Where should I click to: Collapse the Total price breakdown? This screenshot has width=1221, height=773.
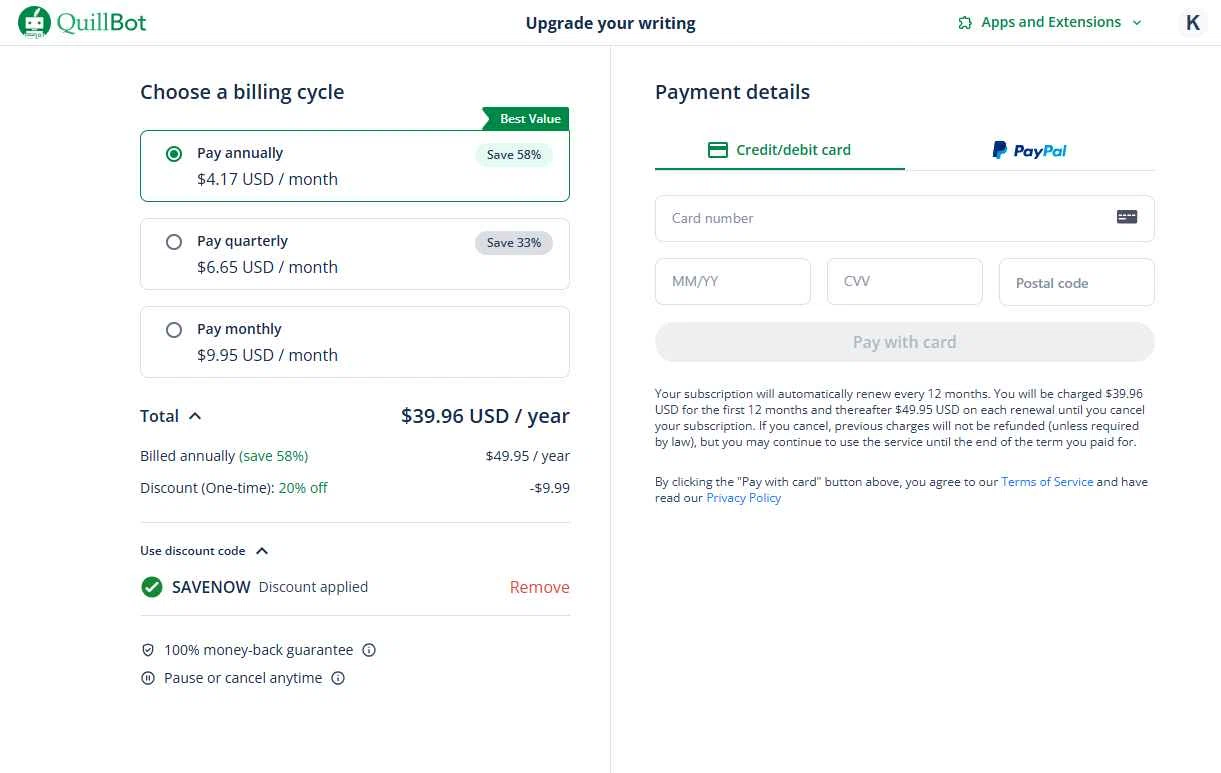pyautogui.click(x=195, y=416)
